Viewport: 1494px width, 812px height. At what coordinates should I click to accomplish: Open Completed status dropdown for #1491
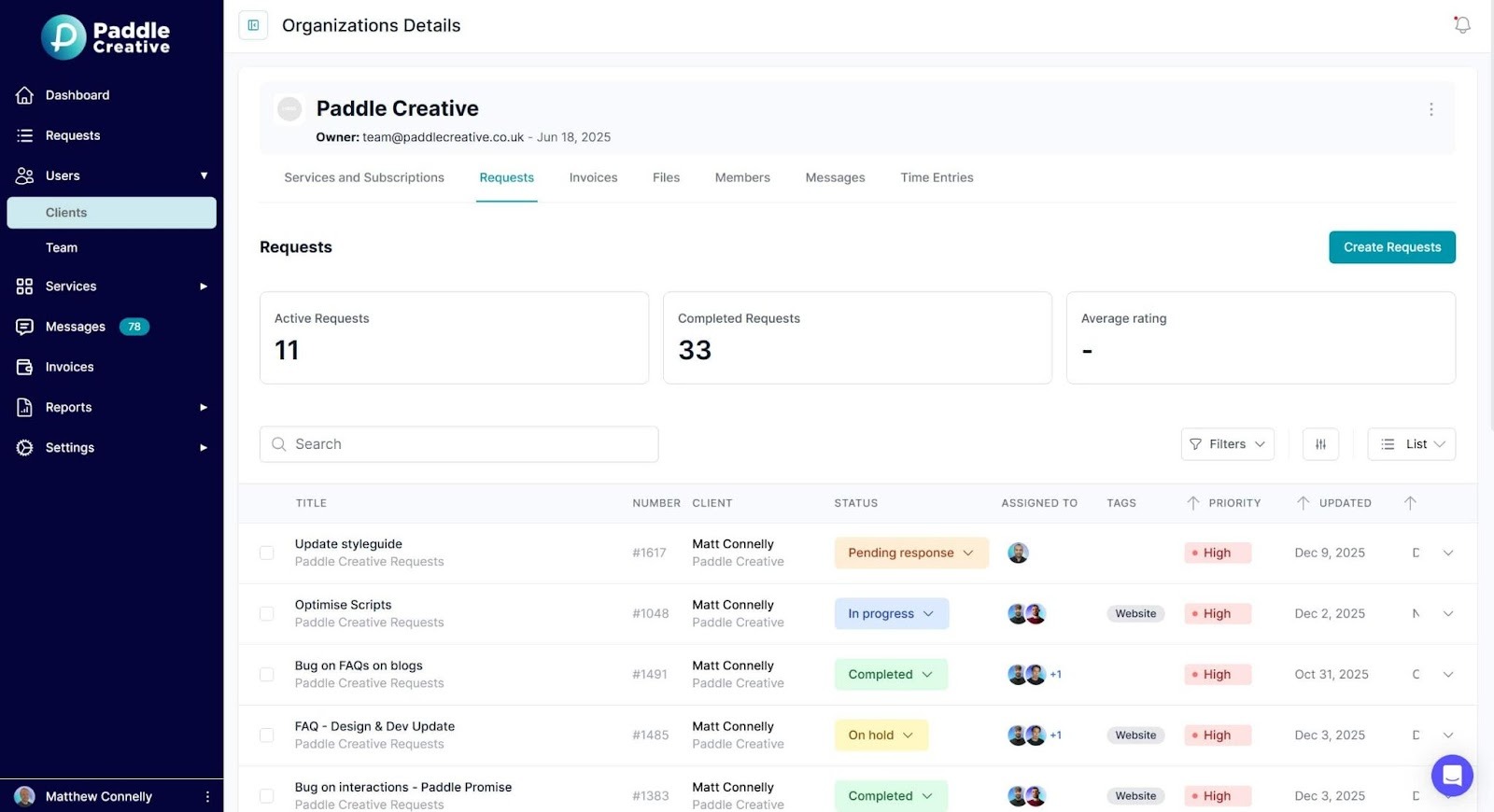891,675
